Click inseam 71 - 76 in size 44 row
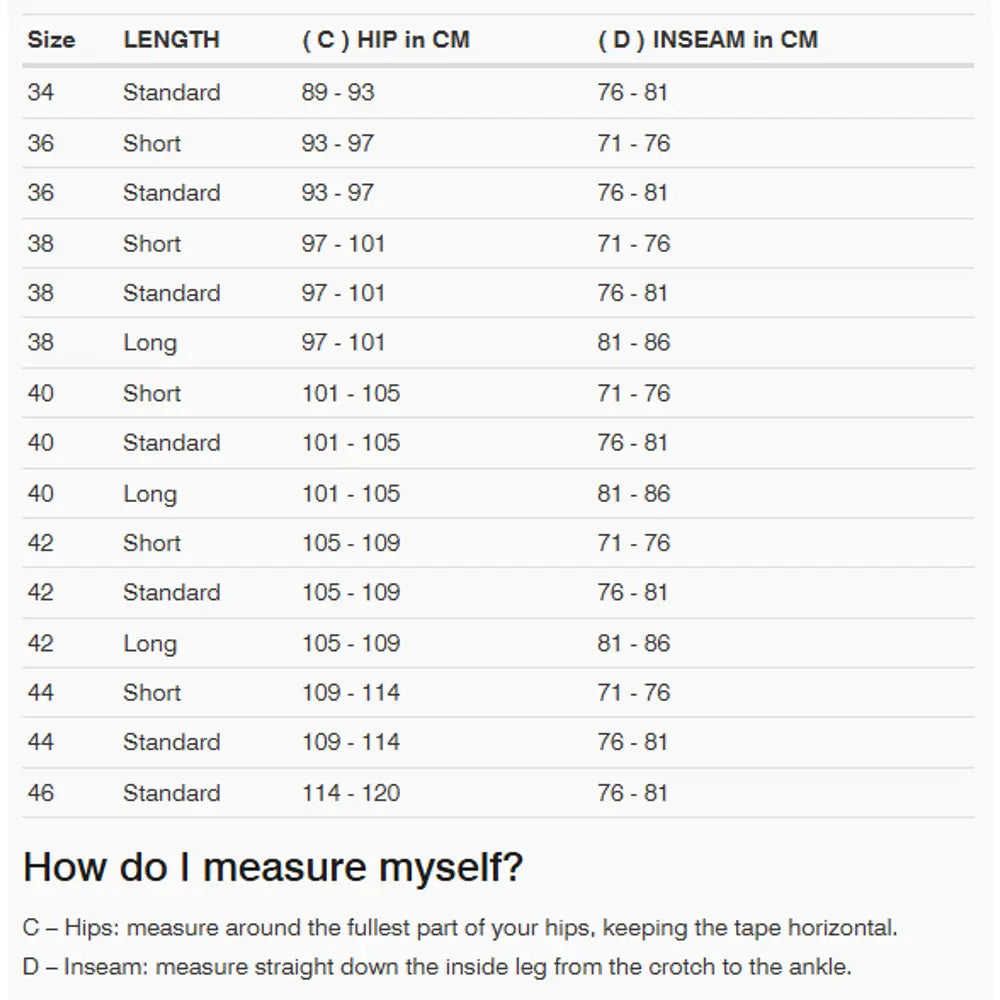Screen dimensions: 1000x1000 click(x=634, y=693)
